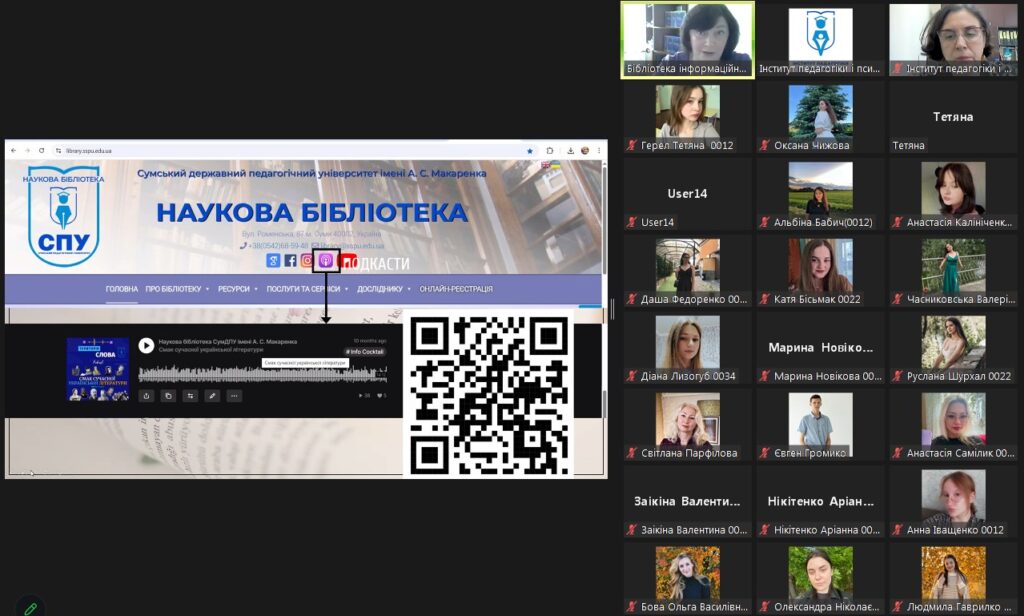Open the ГОЛОВНА menu item
This screenshot has width=1024, height=616.
tap(121, 289)
